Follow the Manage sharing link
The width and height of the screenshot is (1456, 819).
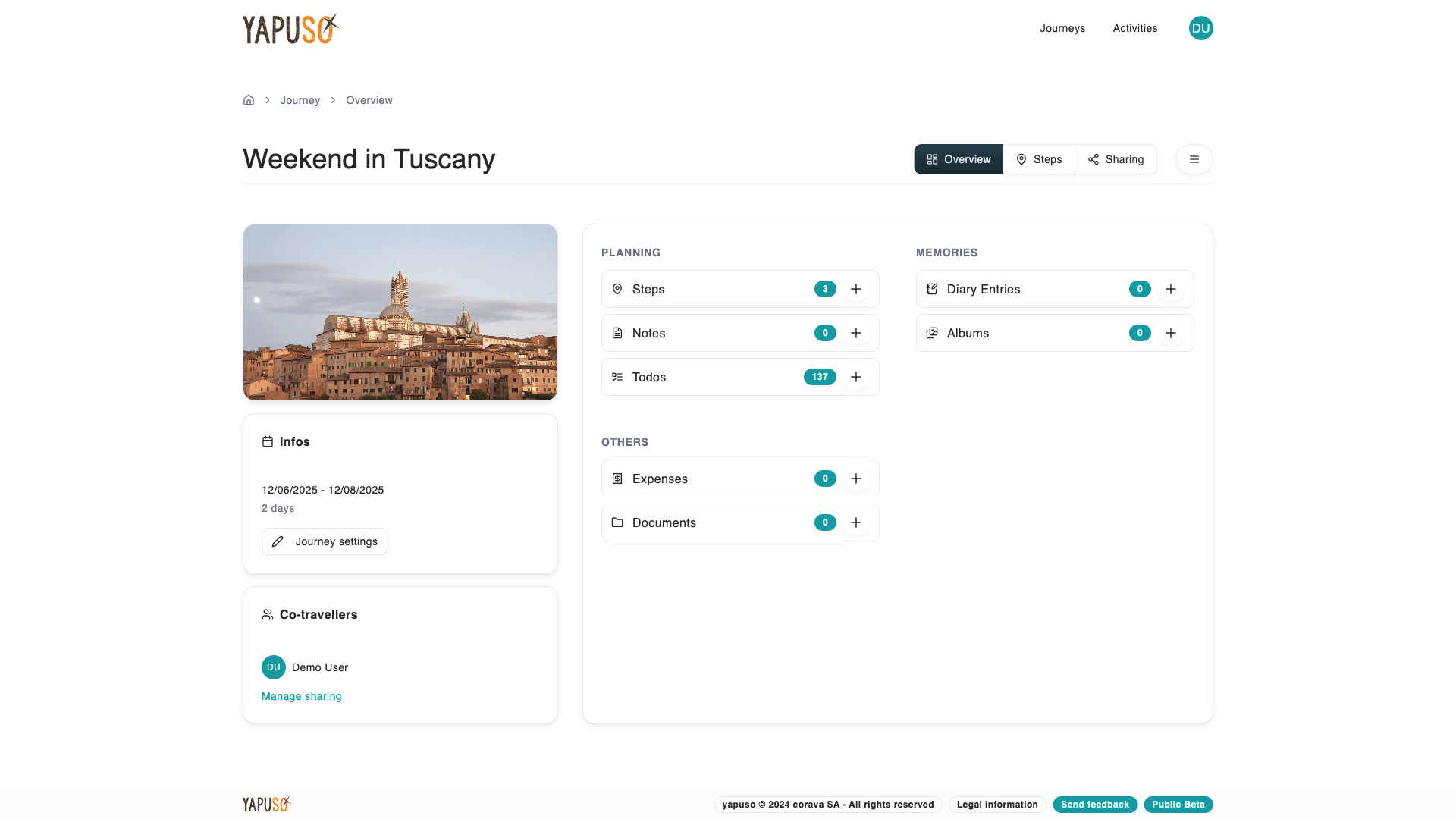pos(302,696)
